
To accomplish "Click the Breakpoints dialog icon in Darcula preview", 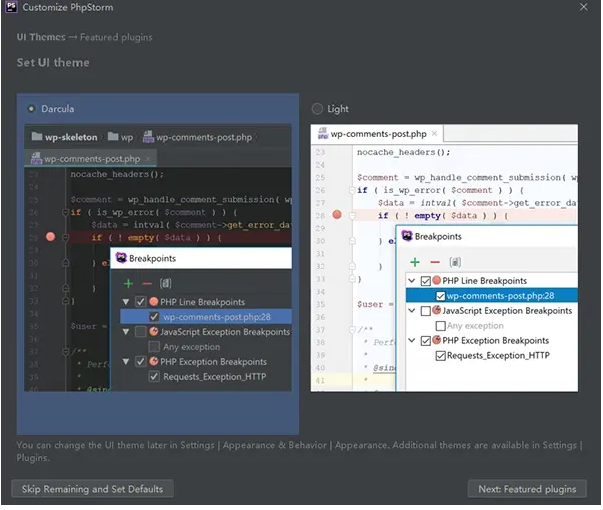I will 121,258.
